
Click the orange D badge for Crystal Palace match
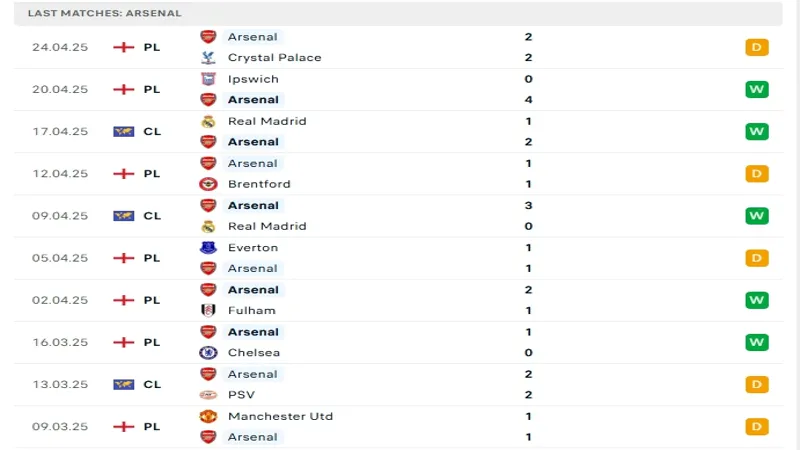pyautogui.click(x=756, y=47)
